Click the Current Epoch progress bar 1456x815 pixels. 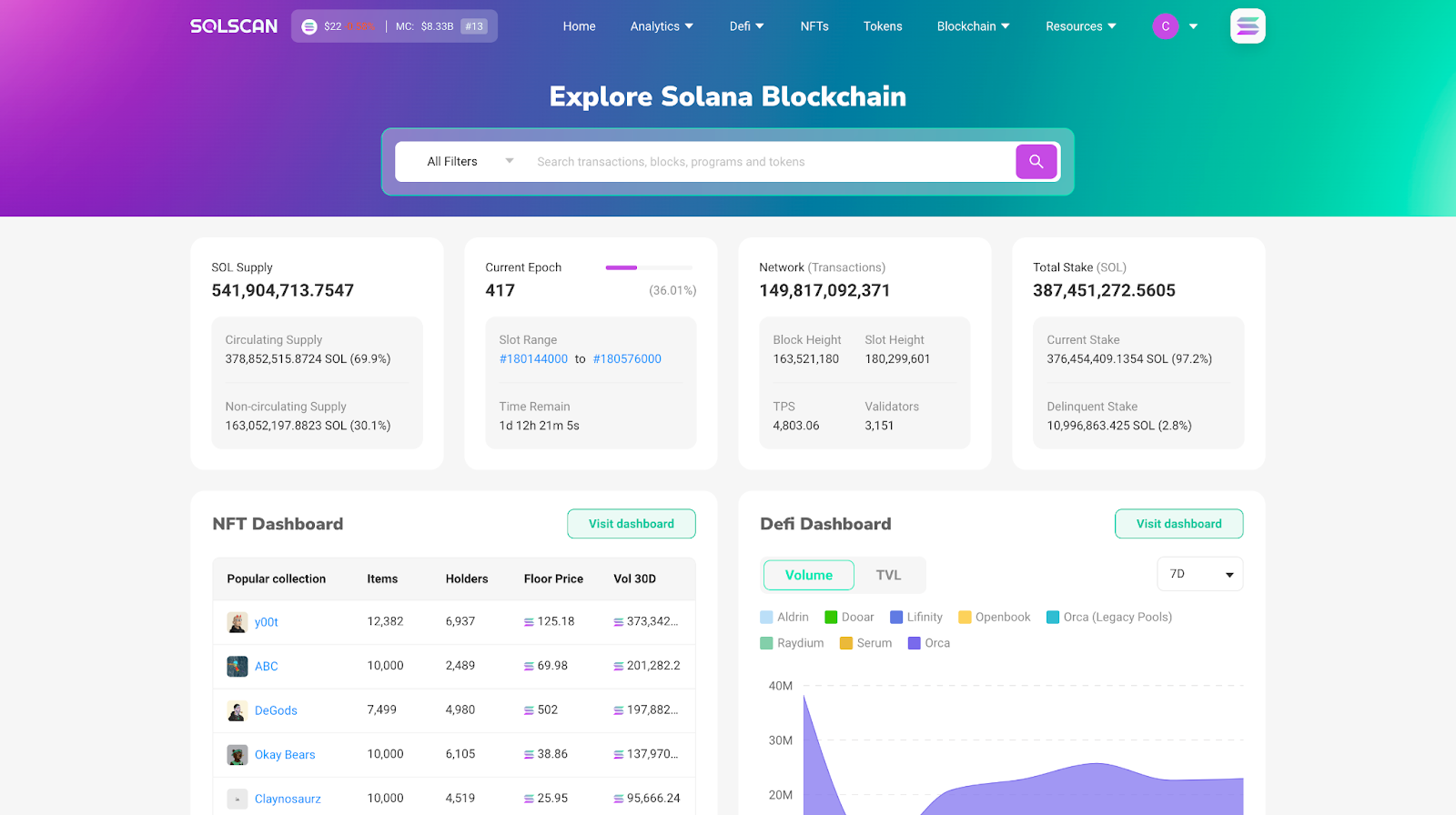tap(649, 267)
